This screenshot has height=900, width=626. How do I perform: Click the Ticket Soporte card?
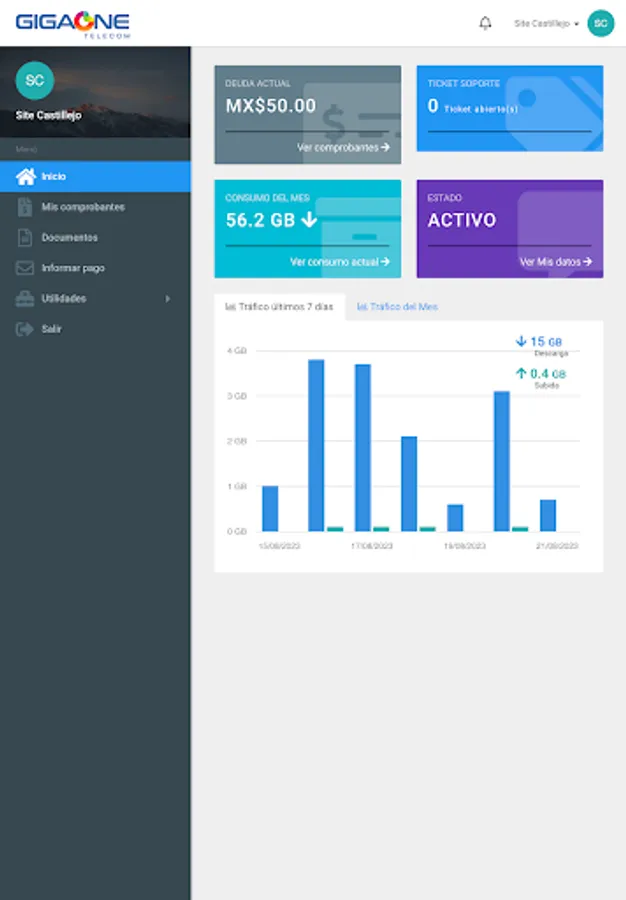pos(510,108)
